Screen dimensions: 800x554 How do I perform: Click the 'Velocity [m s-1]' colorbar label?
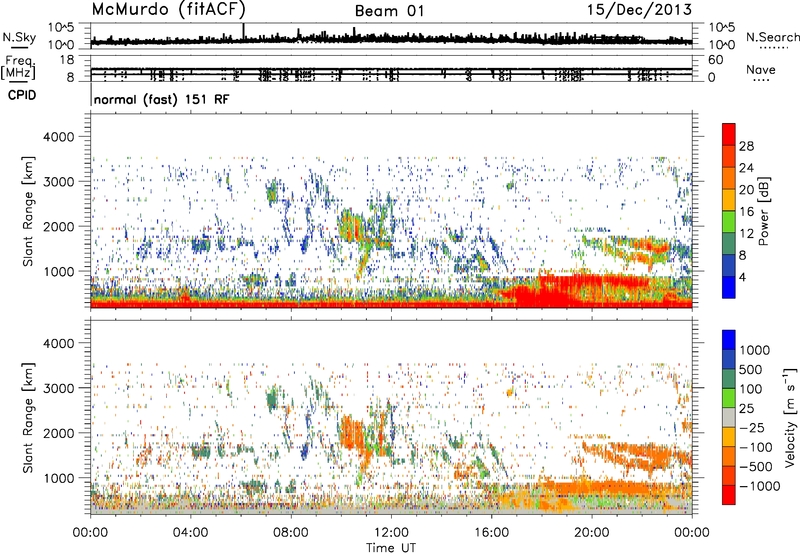click(790, 417)
